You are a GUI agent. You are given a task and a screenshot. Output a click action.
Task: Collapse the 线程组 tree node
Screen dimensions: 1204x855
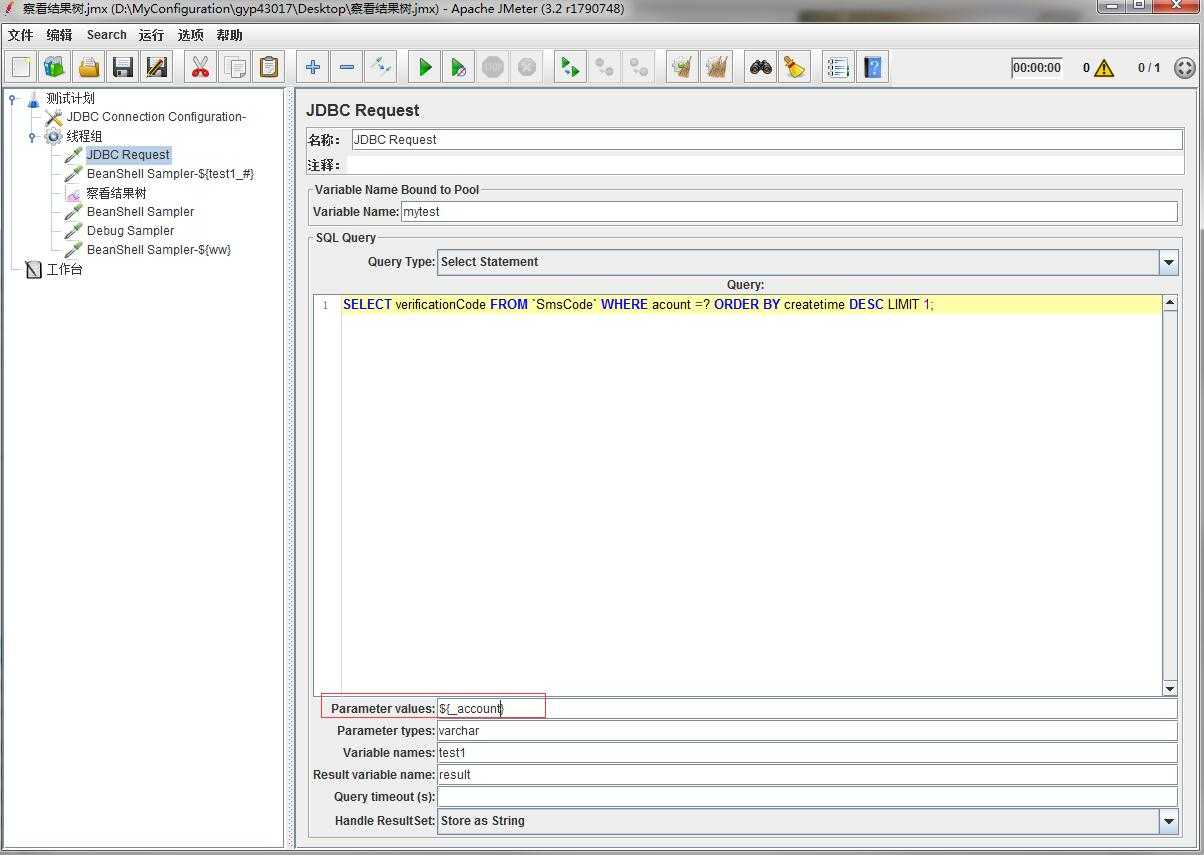tap(32, 137)
